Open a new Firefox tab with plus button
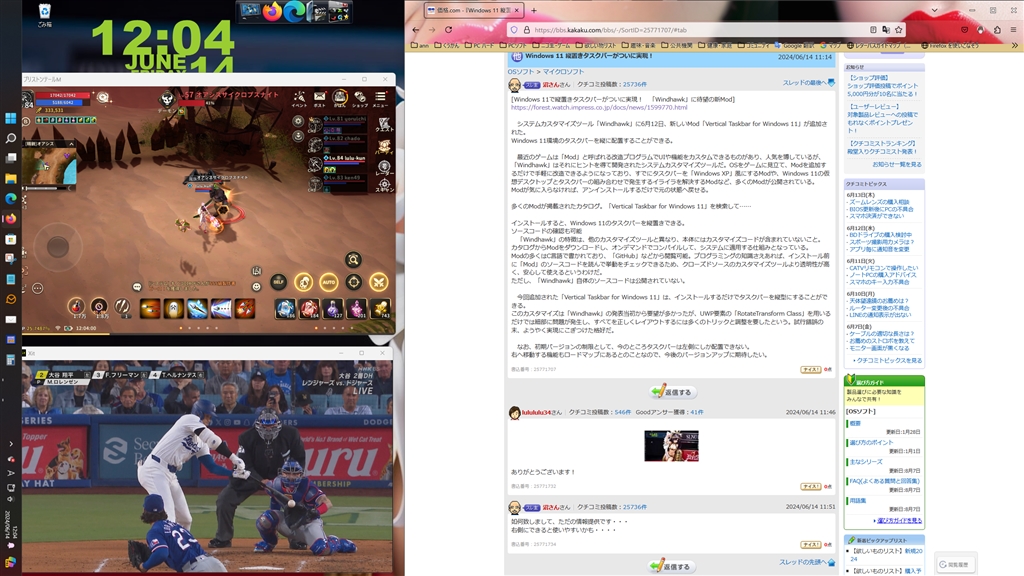Screen dimensions: 1024x576 click(534, 10)
